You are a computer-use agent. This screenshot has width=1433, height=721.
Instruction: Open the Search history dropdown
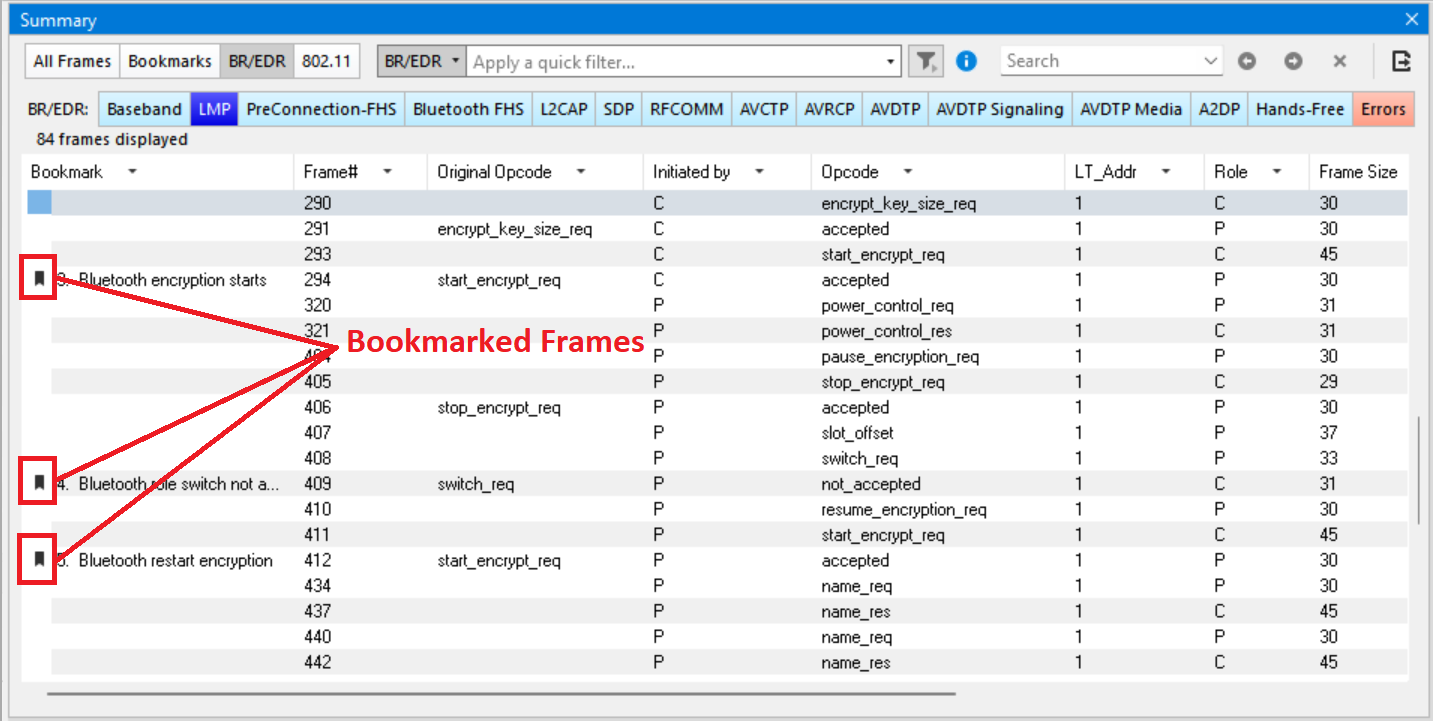coord(1212,61)
